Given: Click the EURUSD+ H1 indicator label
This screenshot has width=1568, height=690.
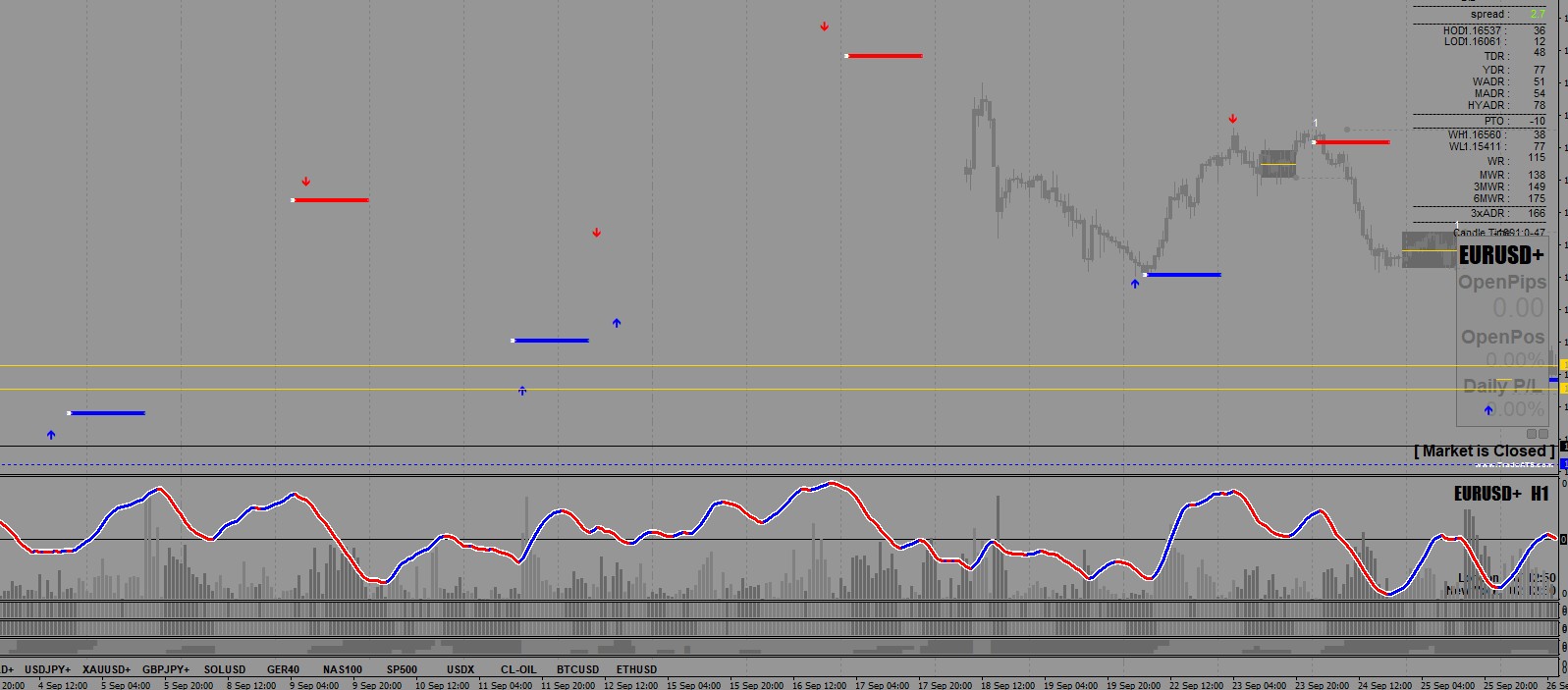Looking at the screenshot, I should [1501, 494].
